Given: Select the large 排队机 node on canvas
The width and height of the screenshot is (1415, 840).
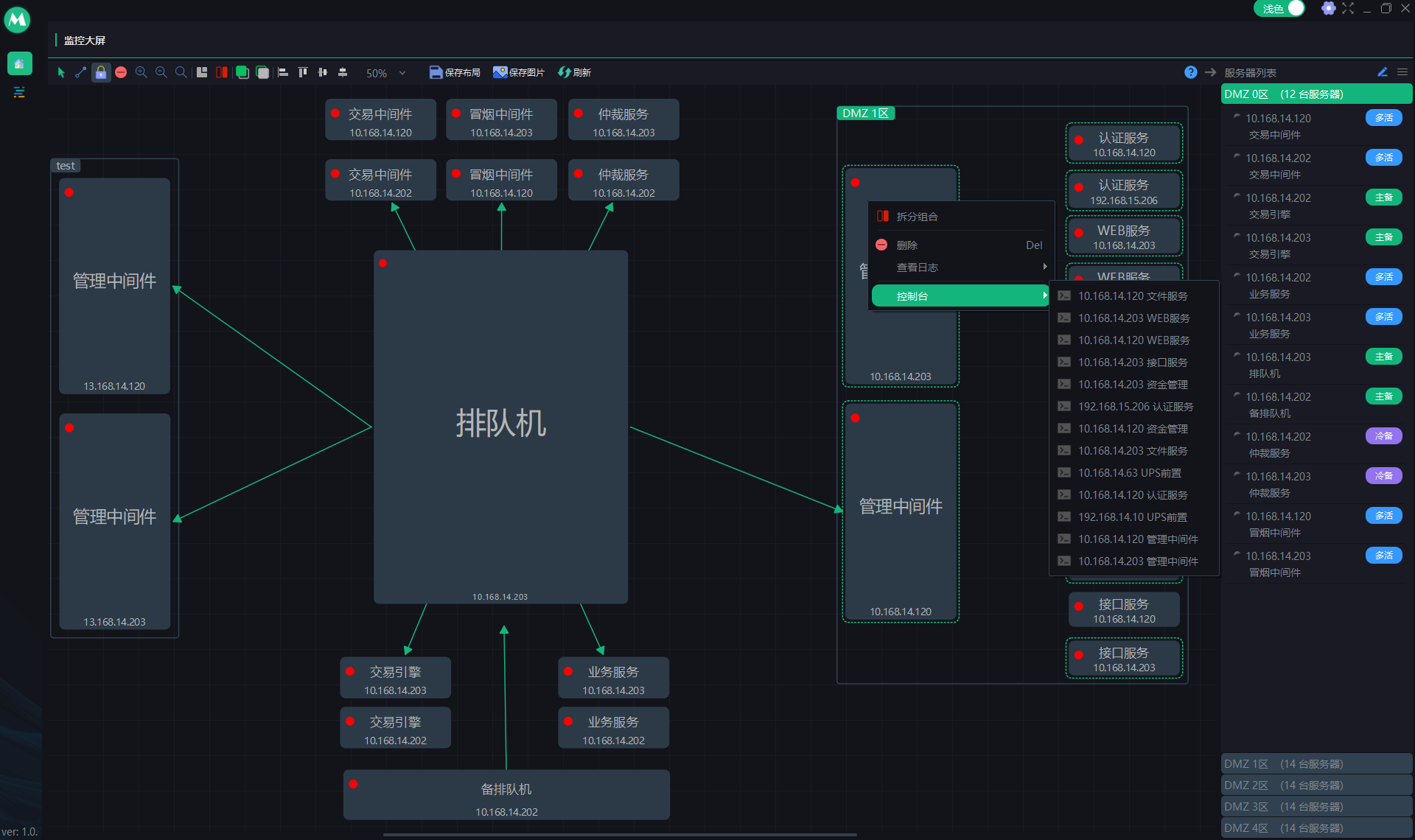Looking at the screenshot, I should tap(500, 427).
